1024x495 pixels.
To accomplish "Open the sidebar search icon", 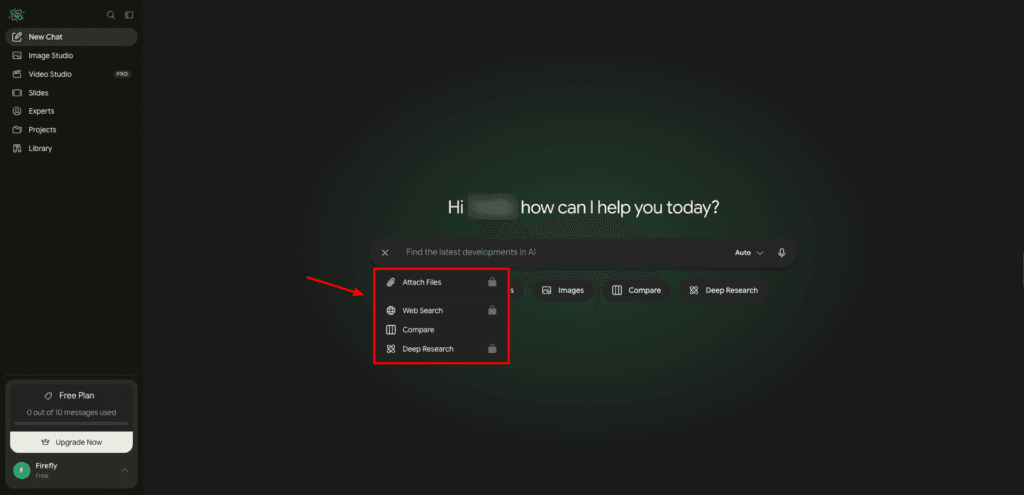I will pos(111,15).
